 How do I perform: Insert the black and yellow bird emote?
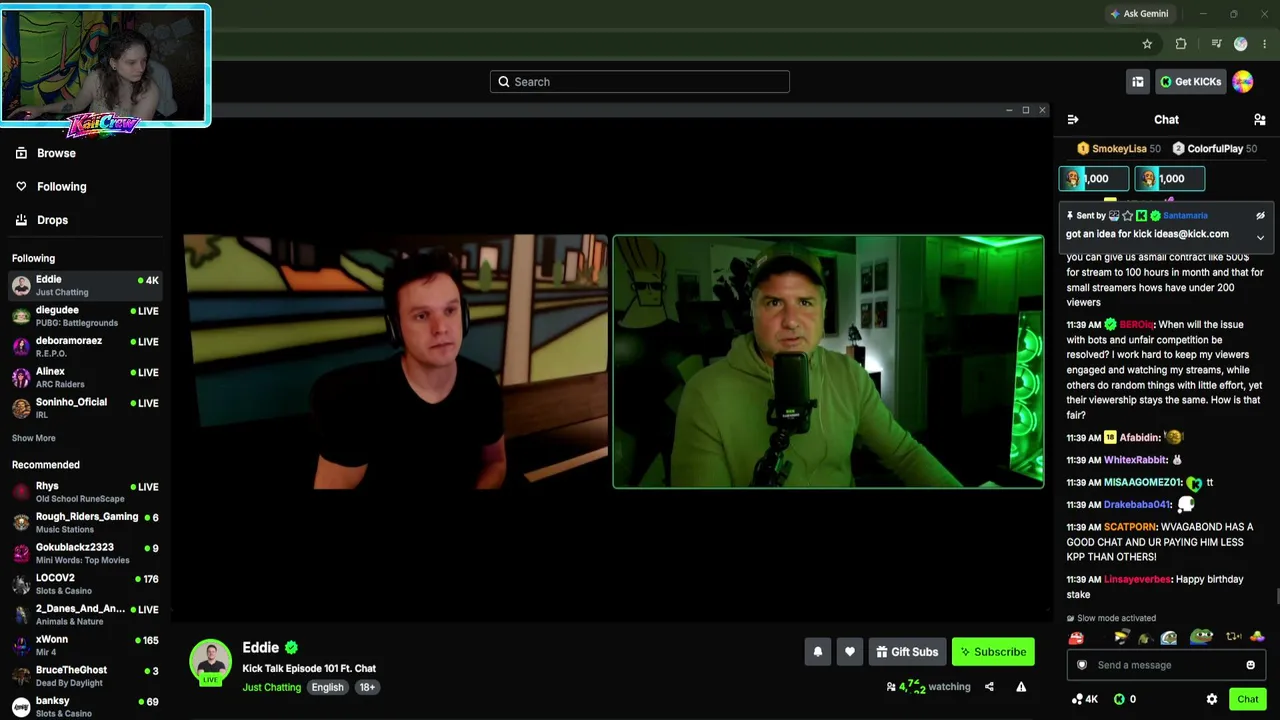pos(1121,638)
